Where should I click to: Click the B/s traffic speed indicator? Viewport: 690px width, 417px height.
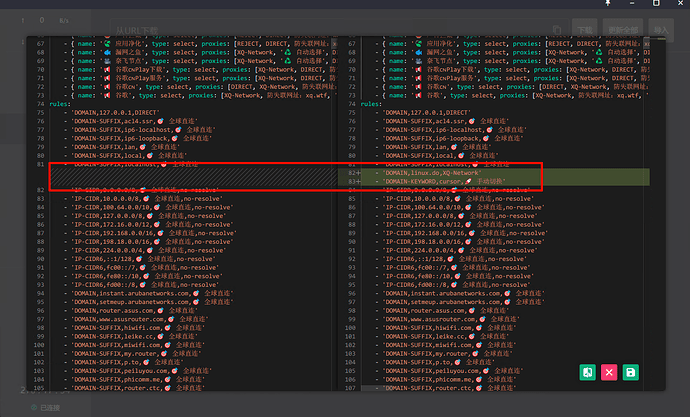pos(64,20)
